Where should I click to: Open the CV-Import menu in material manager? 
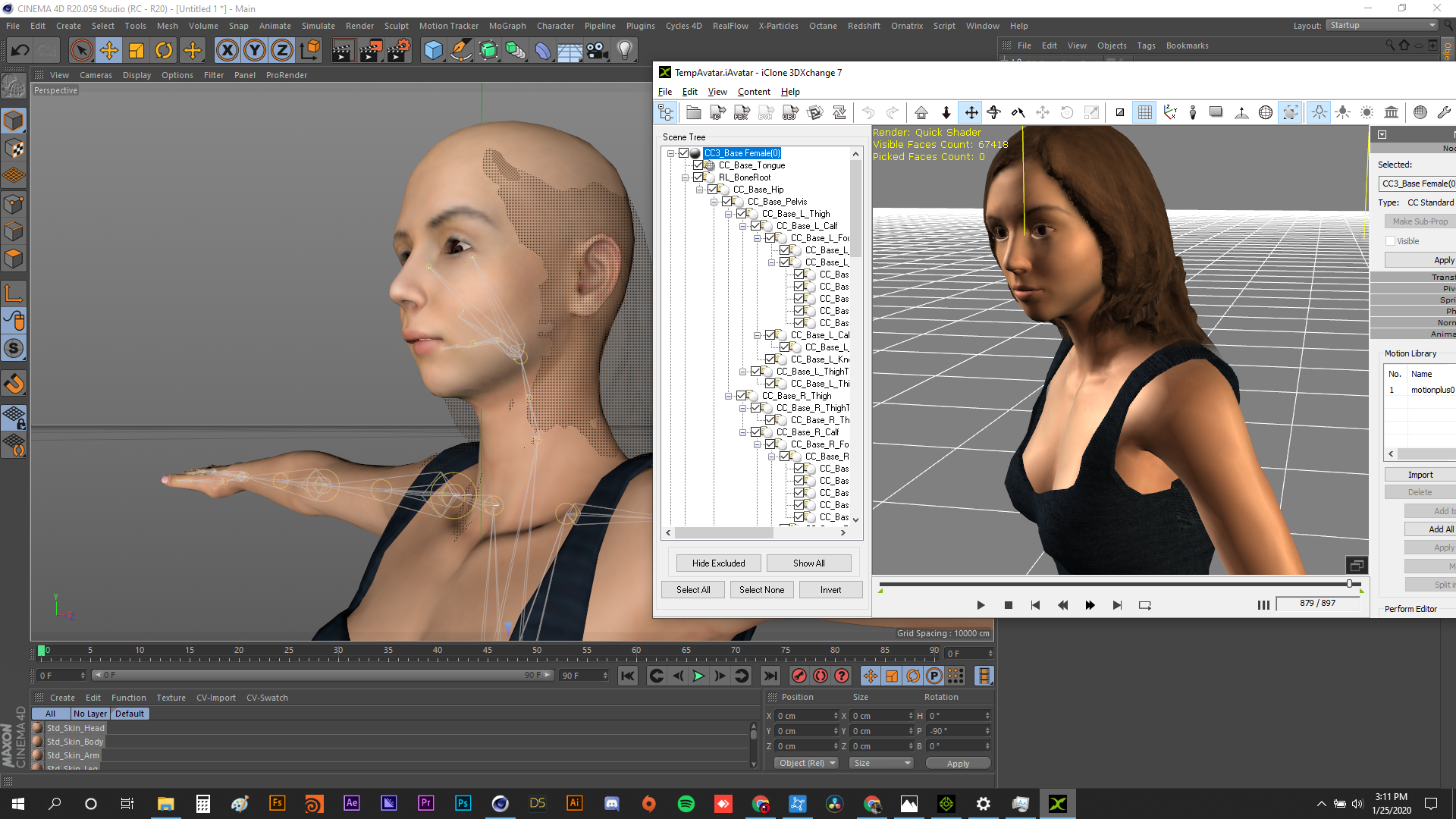pos(216,698)
